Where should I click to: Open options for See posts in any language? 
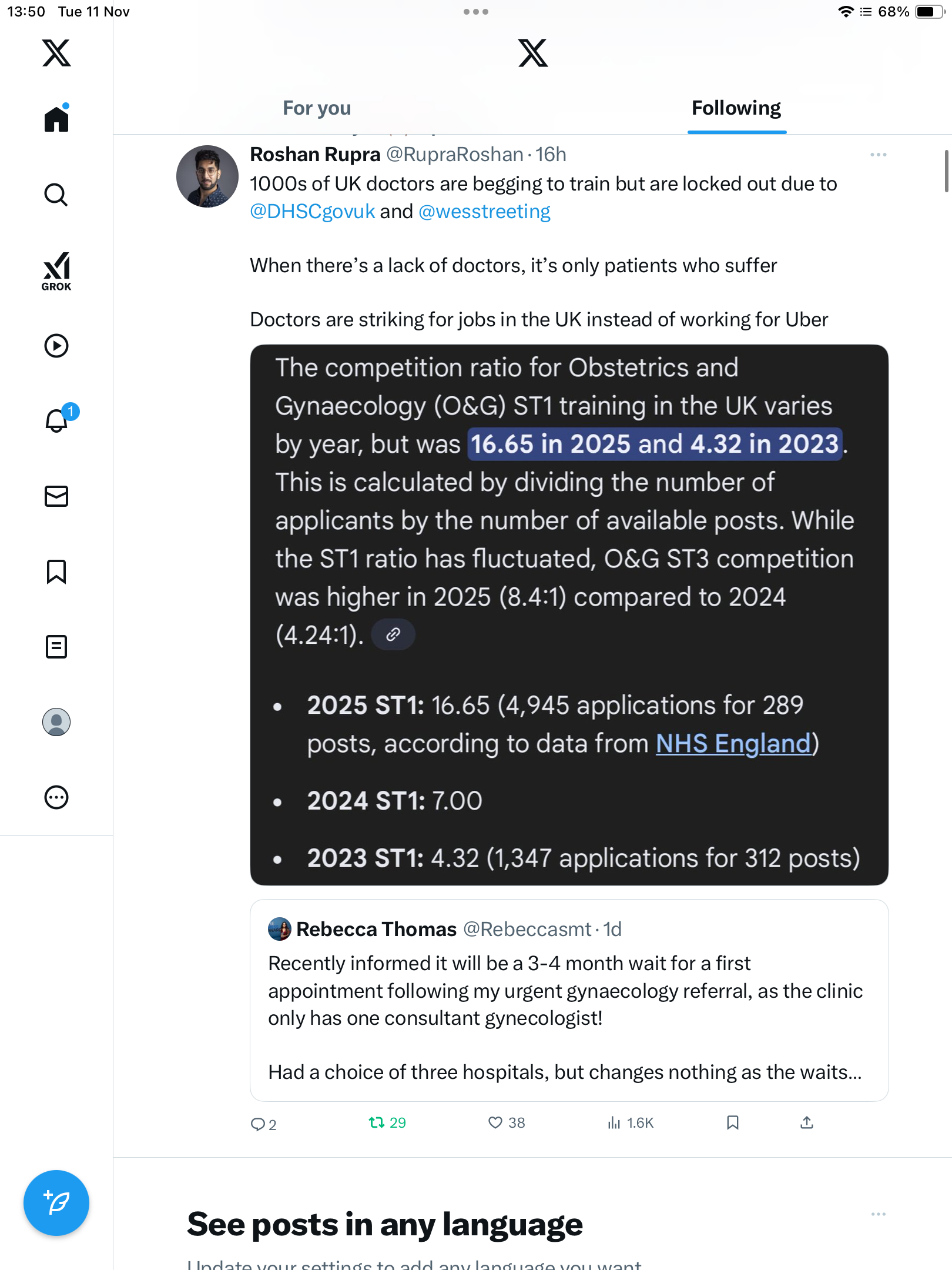[878, 1214]
